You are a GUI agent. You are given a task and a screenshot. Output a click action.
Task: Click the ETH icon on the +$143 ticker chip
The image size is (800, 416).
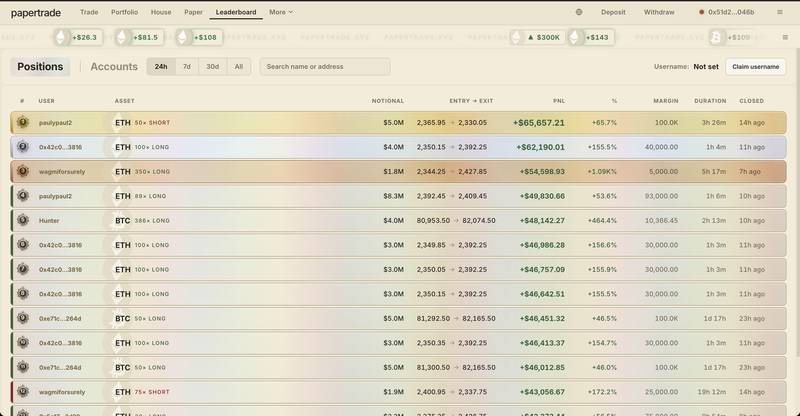pos(576,37)
